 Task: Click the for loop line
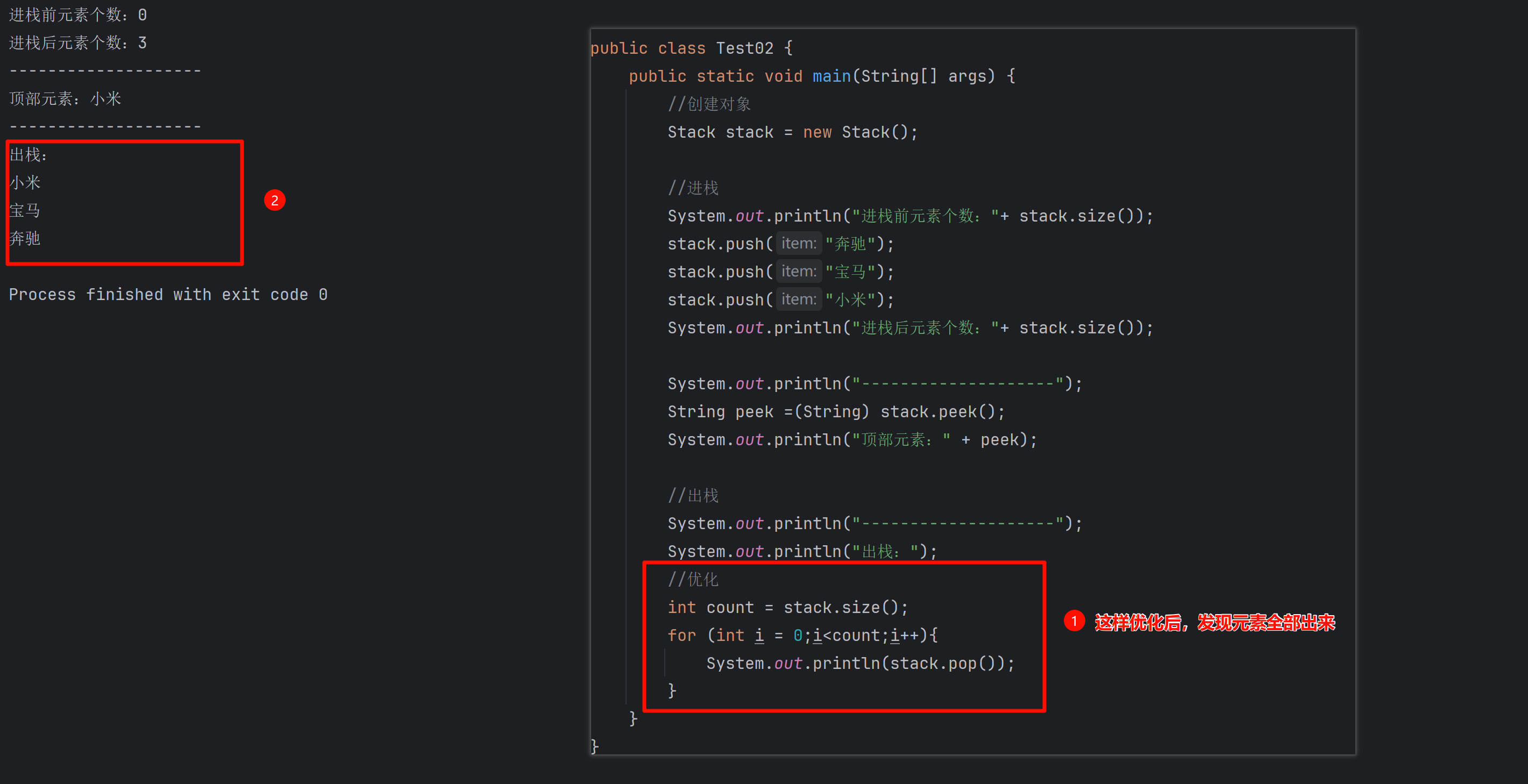pos(802,635)
